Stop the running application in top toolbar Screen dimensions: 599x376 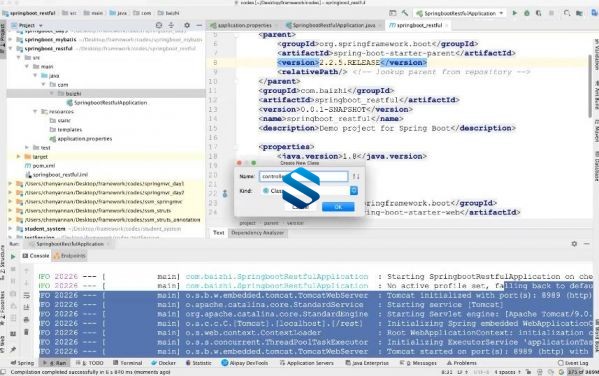(551, 13)
